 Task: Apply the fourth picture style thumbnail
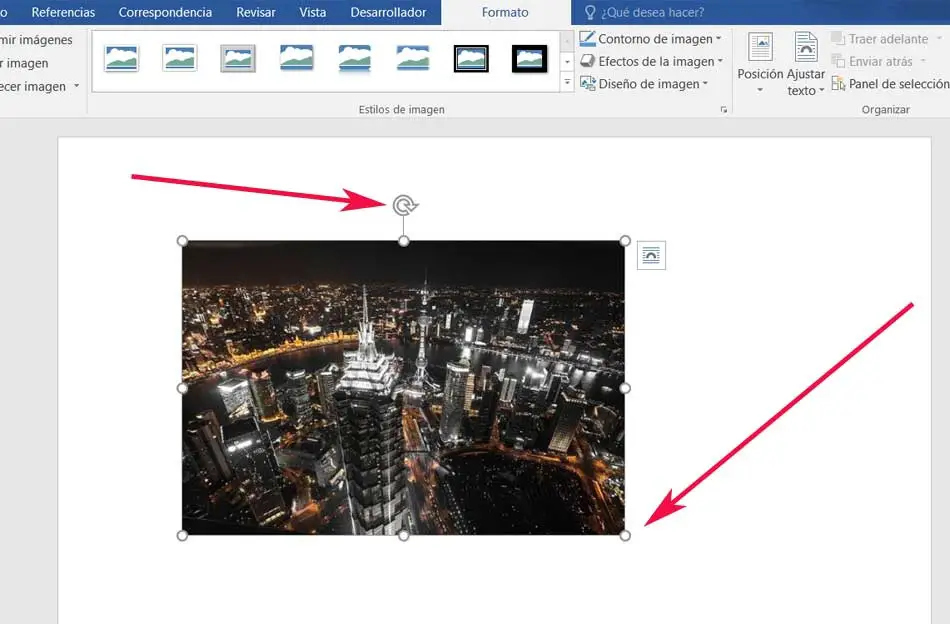[296, 59]
